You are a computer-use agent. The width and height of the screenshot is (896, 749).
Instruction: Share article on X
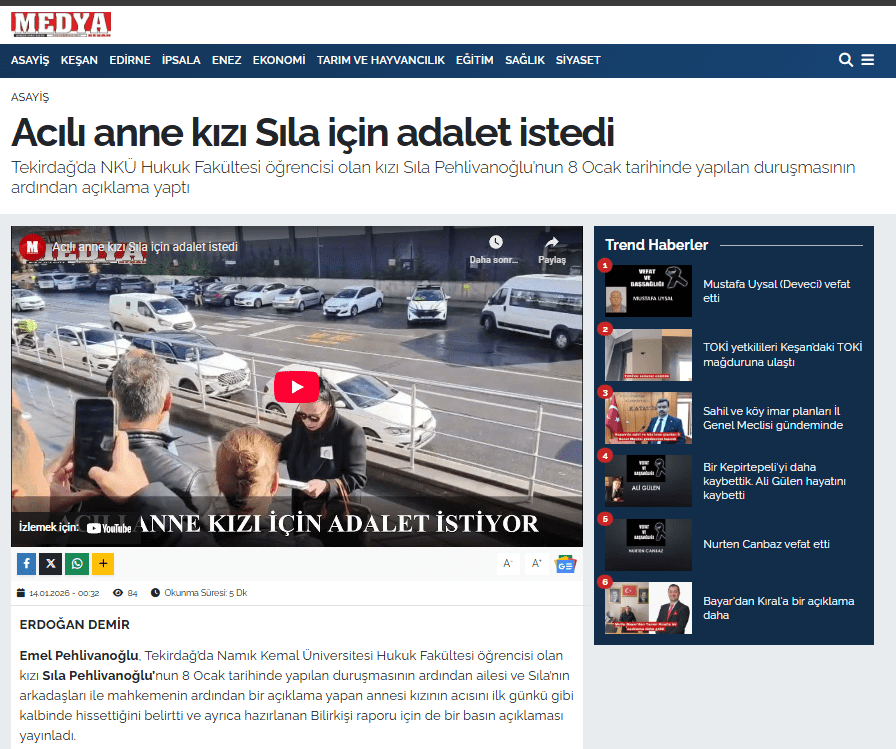[51, 564]
